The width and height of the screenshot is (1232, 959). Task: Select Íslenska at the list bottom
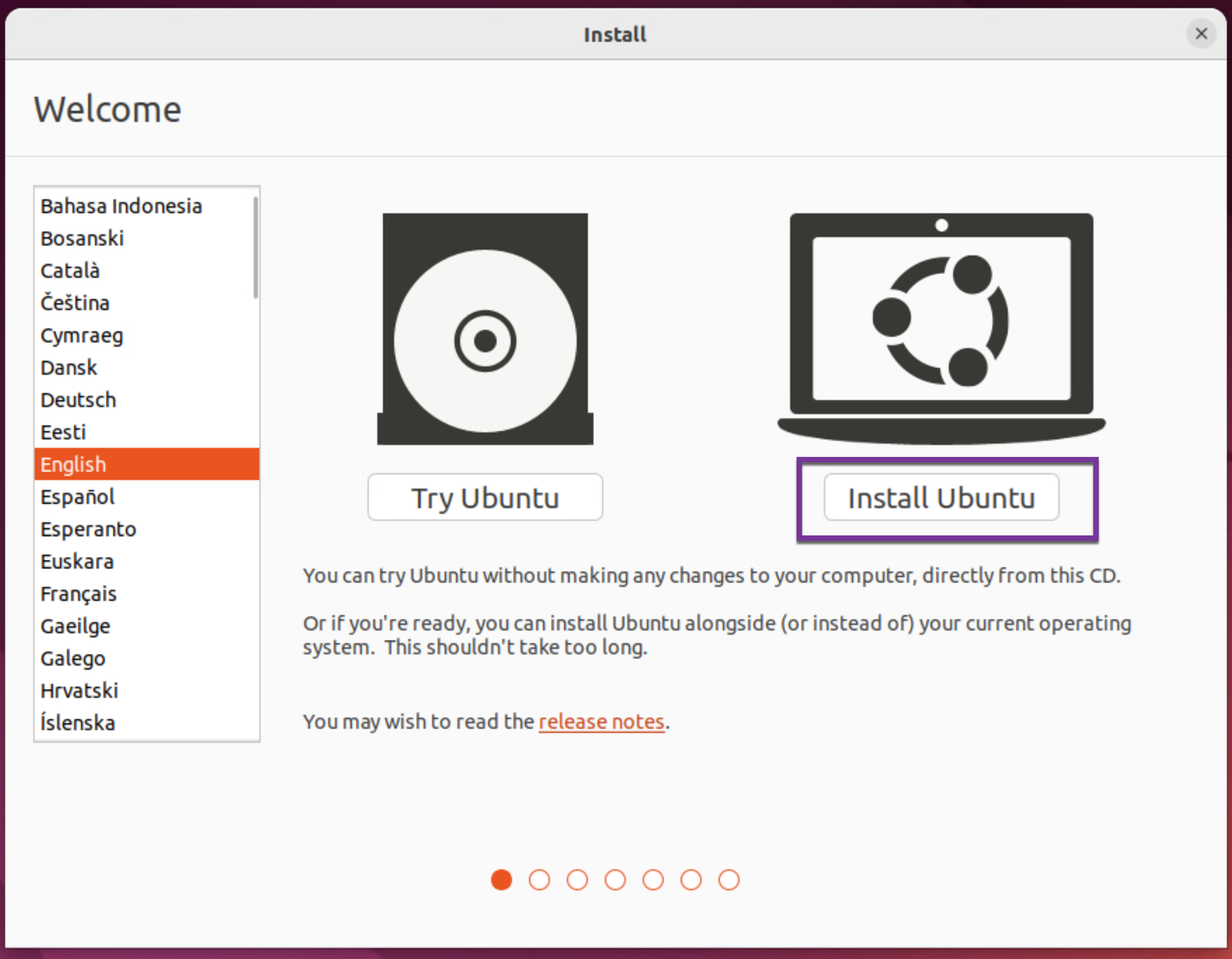tap(78, 723)
